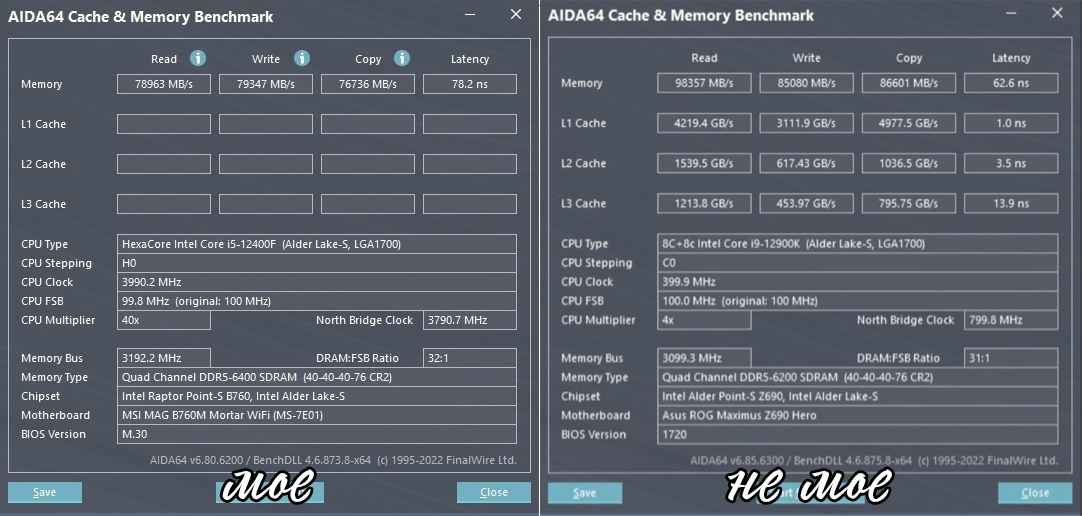Screen dimensions: 1082x516
Task: Select memory write value 85080 MB/s
Action: coord(807,83)
